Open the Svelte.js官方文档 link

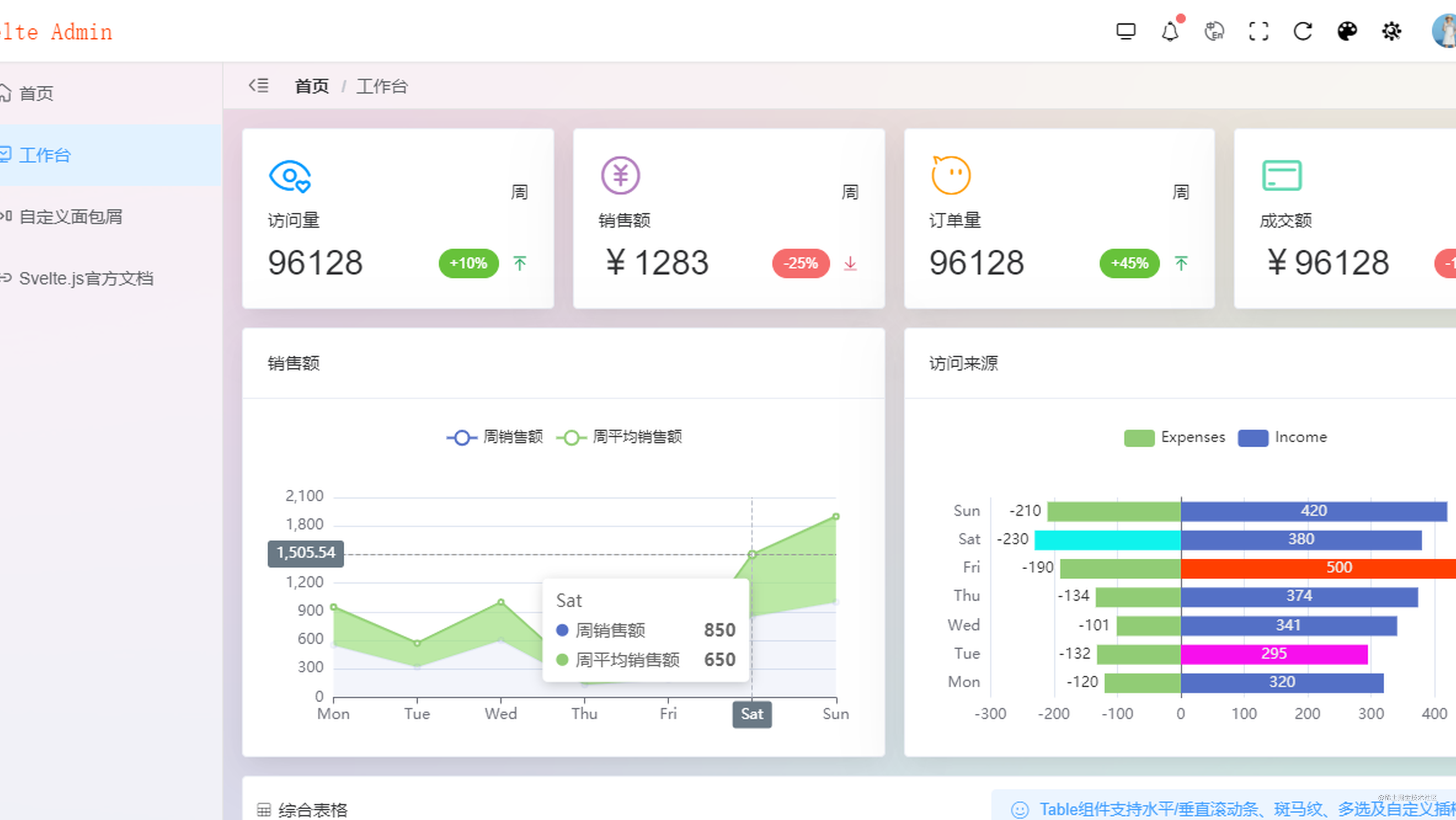coord(86,278)
